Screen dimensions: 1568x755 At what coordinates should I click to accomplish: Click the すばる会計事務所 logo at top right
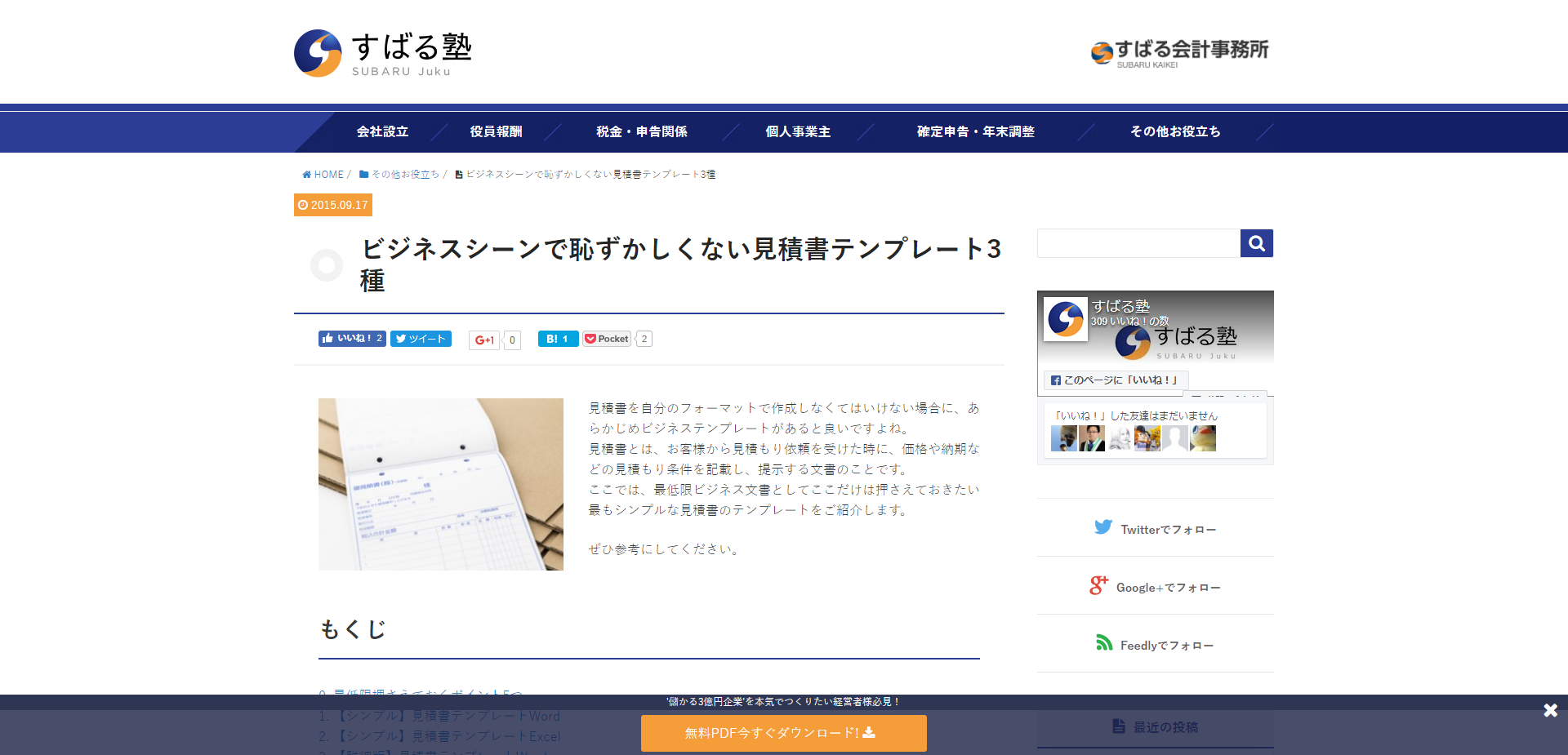pyautogui.click(x=1178, y=51)
